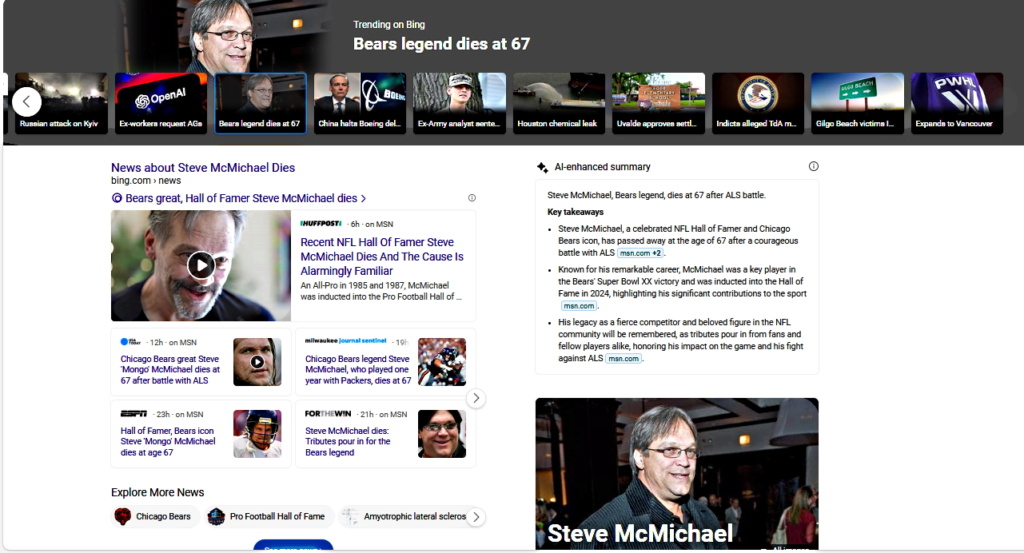The width and height of the screenshot is (1024, 553).
Task: Select the Pro Football Hall of Fame chip
Action: 269,516
